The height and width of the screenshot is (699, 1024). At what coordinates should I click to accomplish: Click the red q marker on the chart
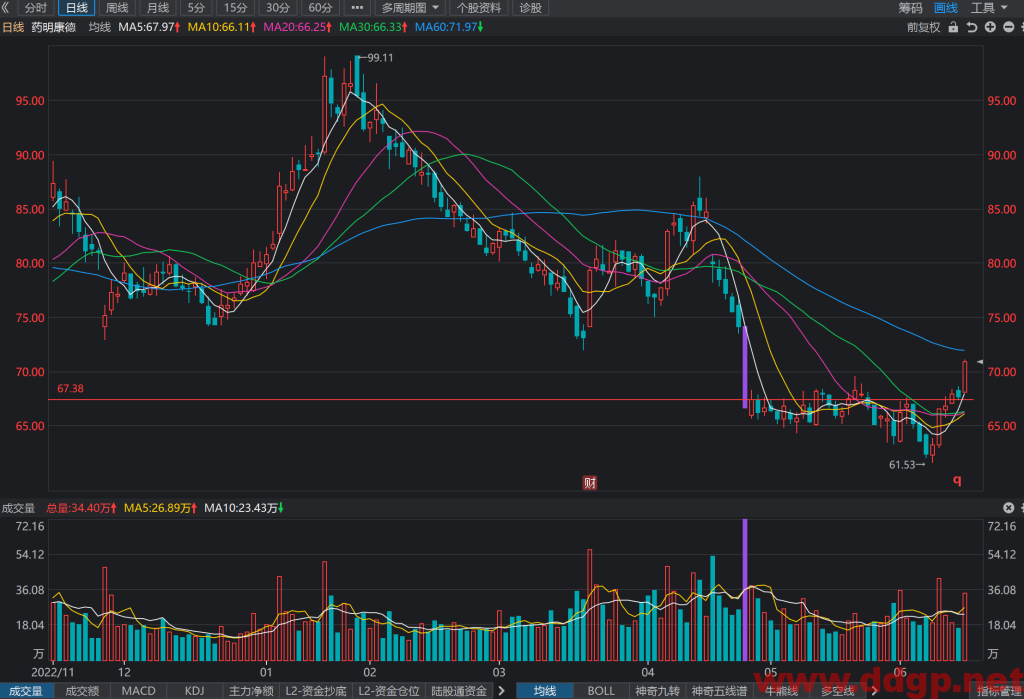[957, 480]
